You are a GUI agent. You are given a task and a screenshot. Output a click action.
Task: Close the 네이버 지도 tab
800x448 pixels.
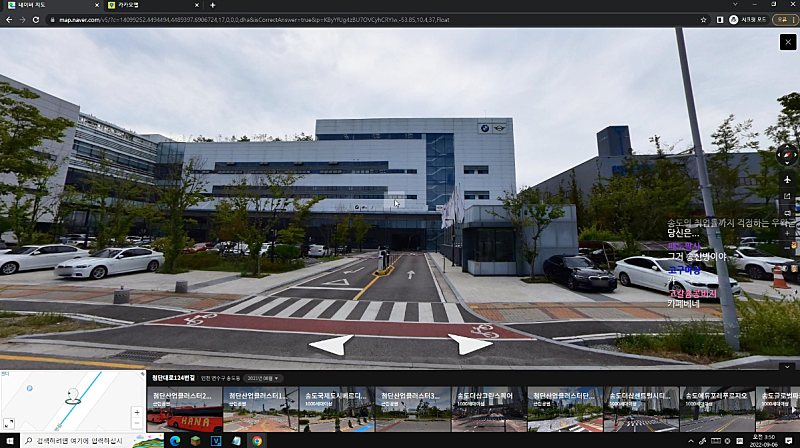click(97, 5)
